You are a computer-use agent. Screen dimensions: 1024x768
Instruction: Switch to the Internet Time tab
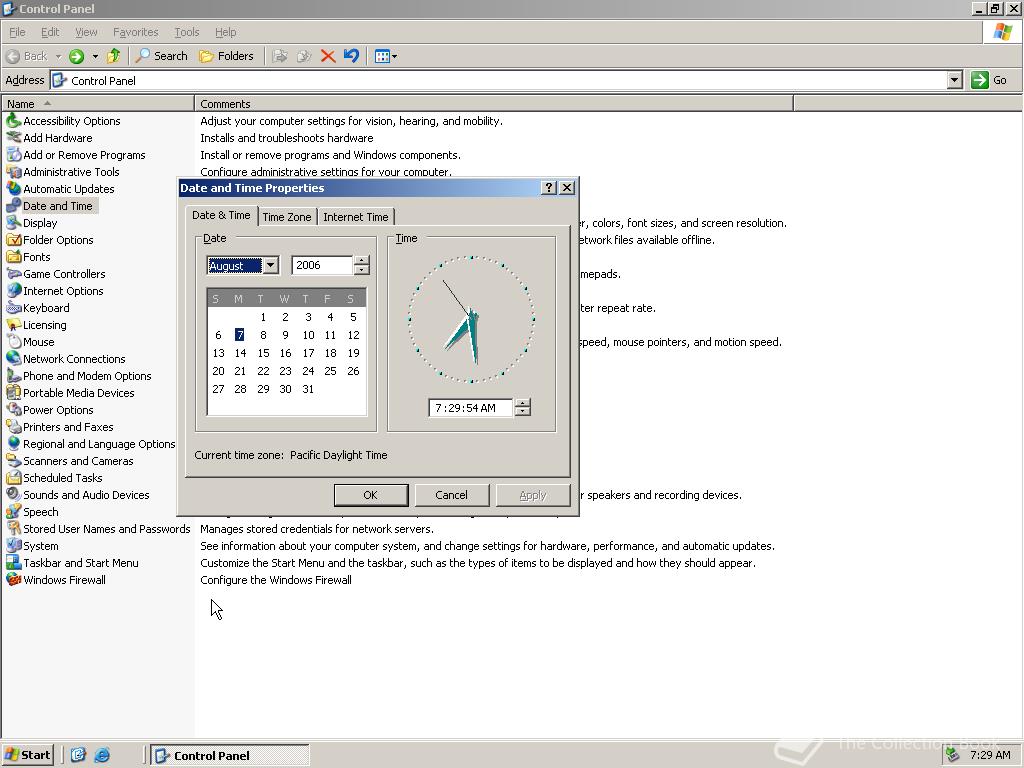tap(355, 217)
